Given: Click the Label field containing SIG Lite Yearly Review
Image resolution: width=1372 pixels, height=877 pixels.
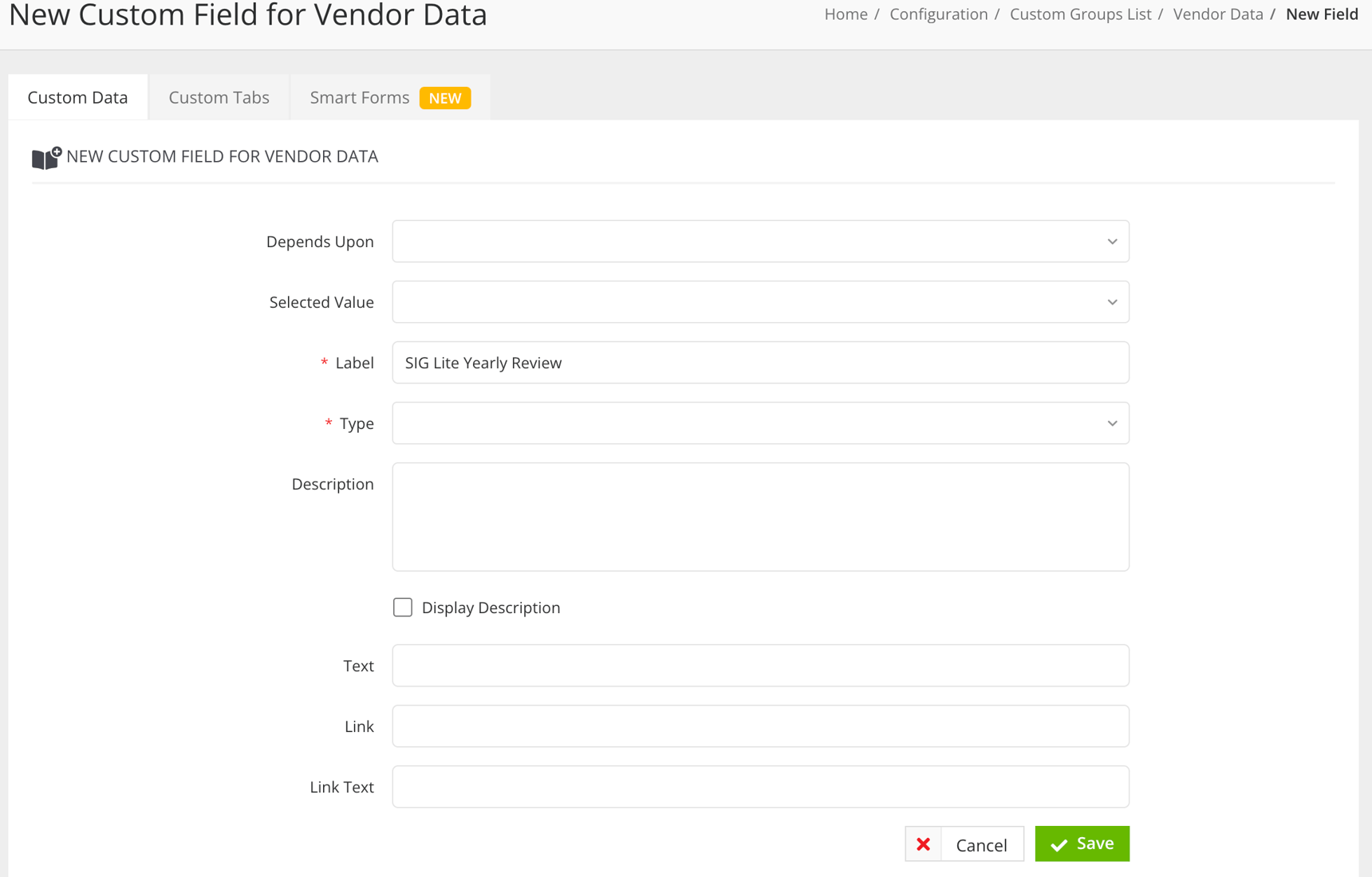Looking at the screenshot, I should pos(759,362).
